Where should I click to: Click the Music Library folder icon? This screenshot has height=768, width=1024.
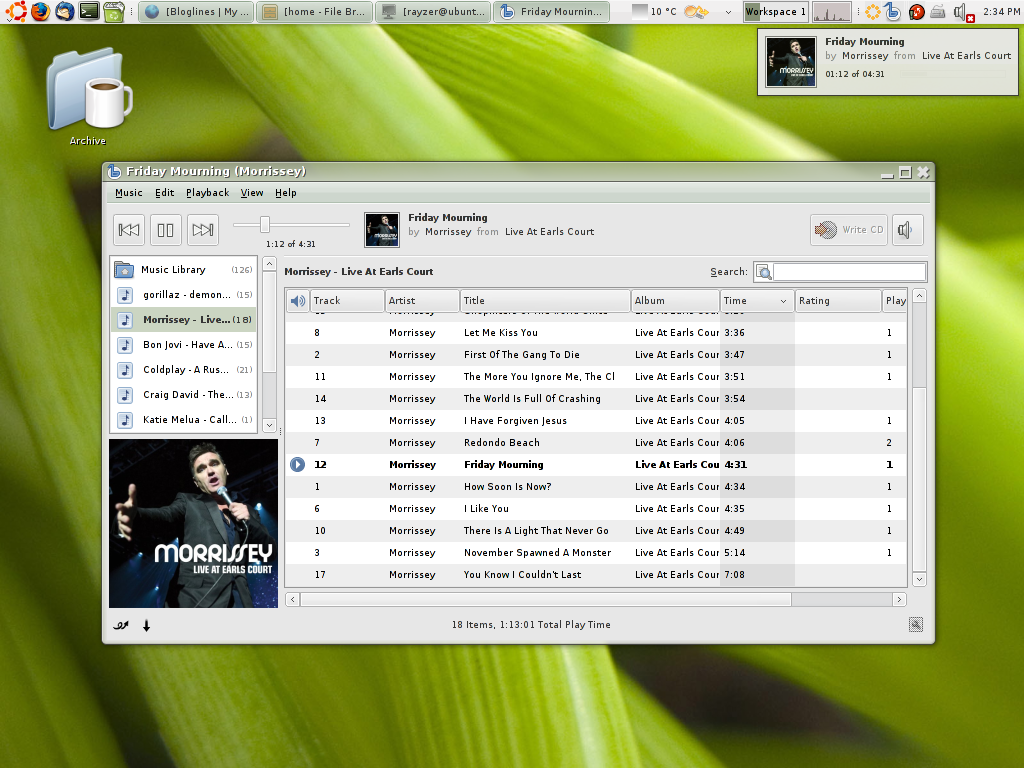(124, 270)
